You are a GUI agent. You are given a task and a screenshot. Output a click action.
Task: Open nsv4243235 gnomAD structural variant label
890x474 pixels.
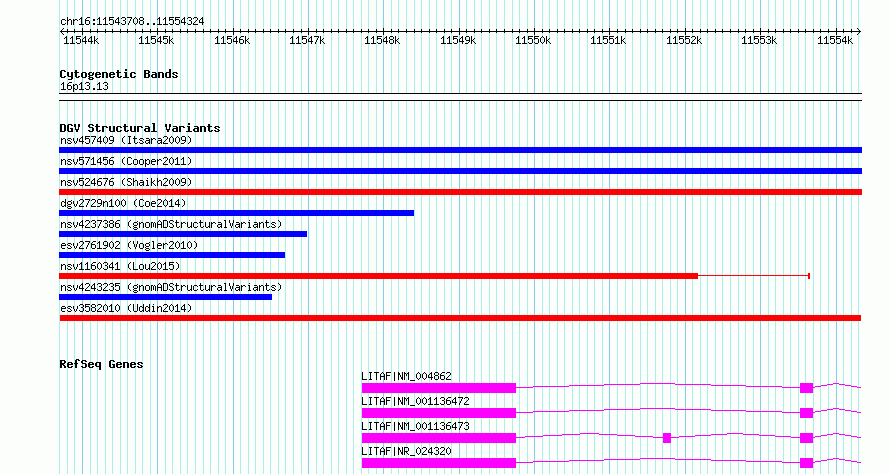tap(171, 287)
